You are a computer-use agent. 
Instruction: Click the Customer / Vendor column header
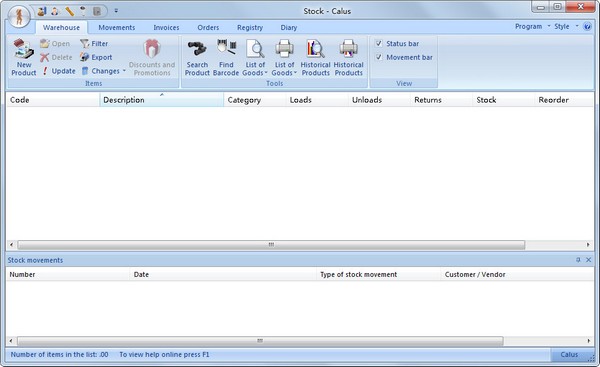pyautogui.click(x=517, y=274)
